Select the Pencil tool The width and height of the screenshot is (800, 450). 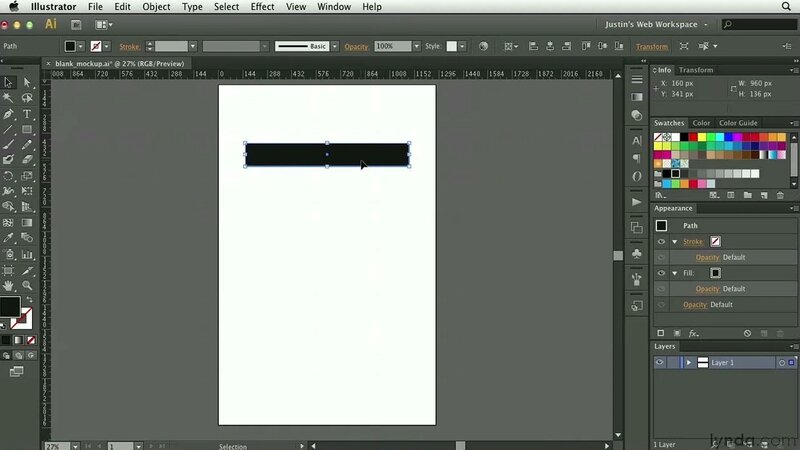pyautogui.click(x=27, y=145)
